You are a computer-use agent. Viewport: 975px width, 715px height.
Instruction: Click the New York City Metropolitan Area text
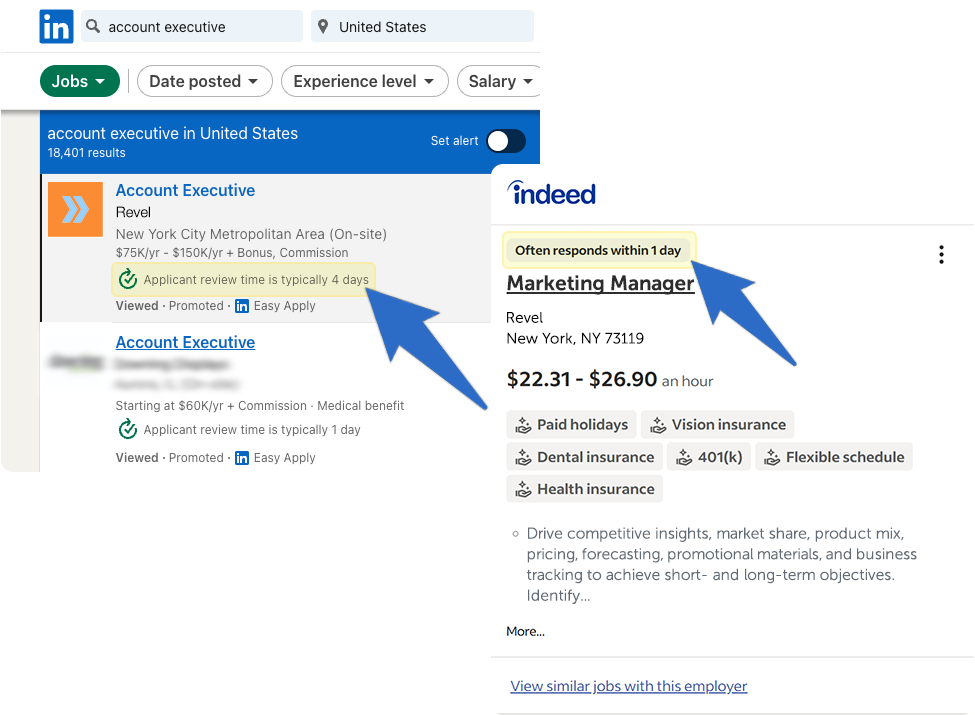point(251,234)
